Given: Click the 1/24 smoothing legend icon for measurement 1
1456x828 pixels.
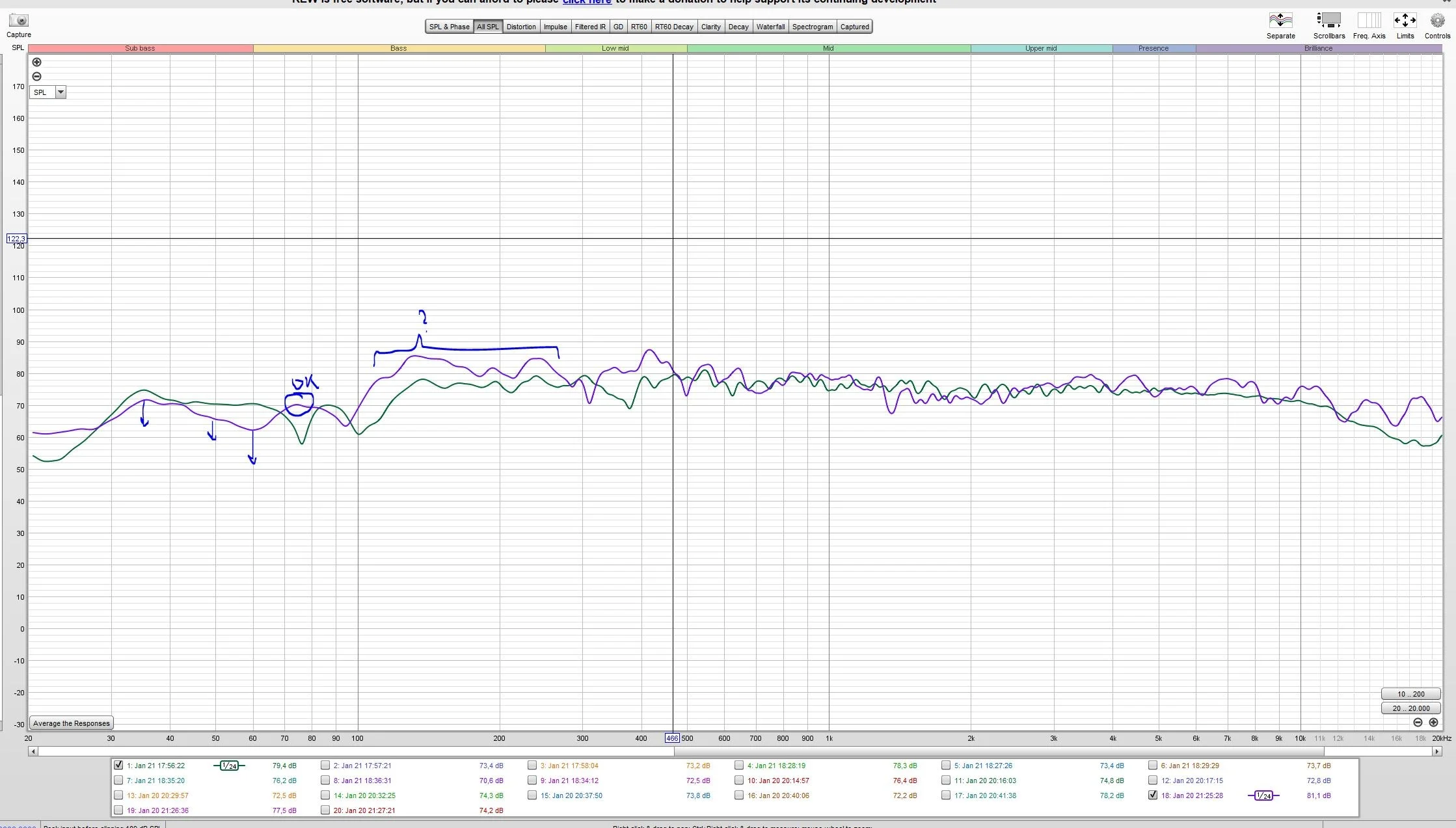Looking at the screenshot, I should coord(229,766).
